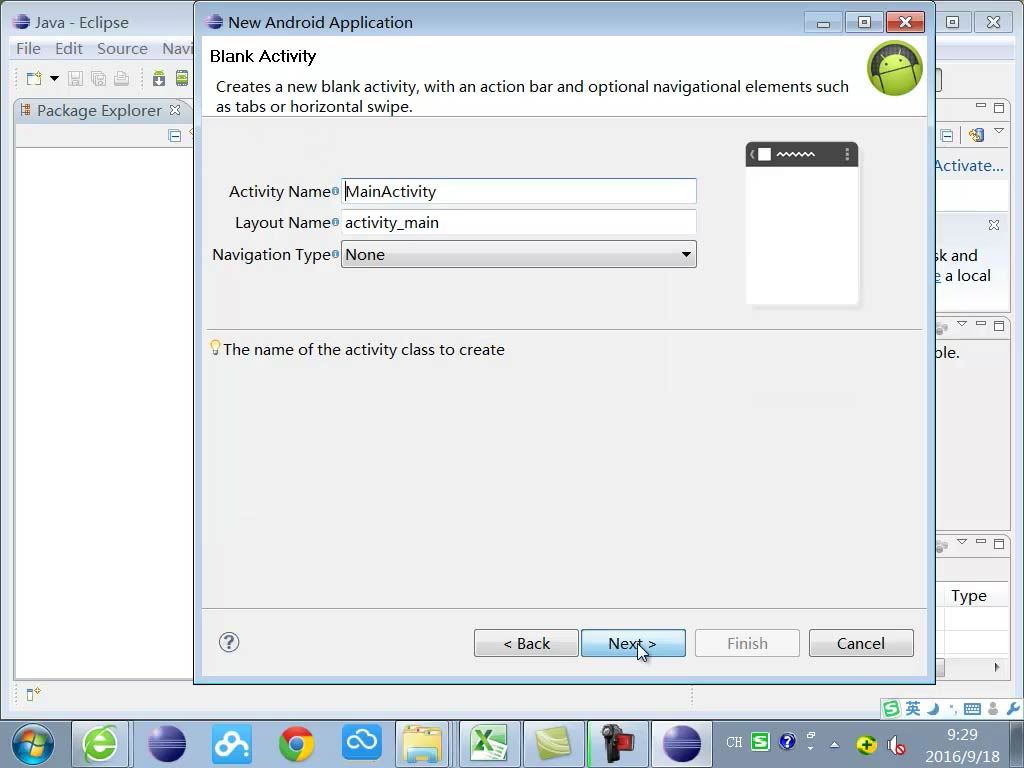The image size is (1024, 768).
Task: Open the view menu triangle in the right task panel
Action: [999, 132]
